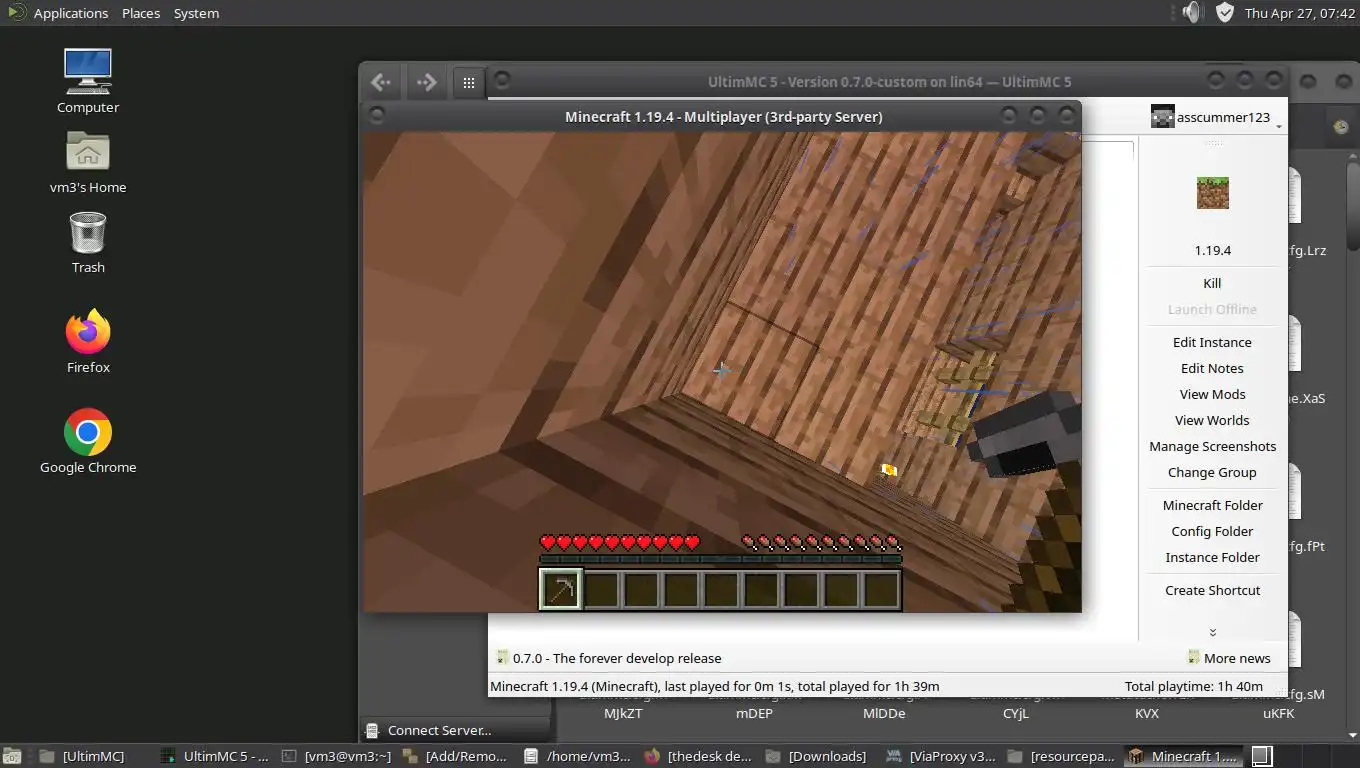
Task: Switch to Minecraft 1... taskbar entry
Action: coord(1184,756)
